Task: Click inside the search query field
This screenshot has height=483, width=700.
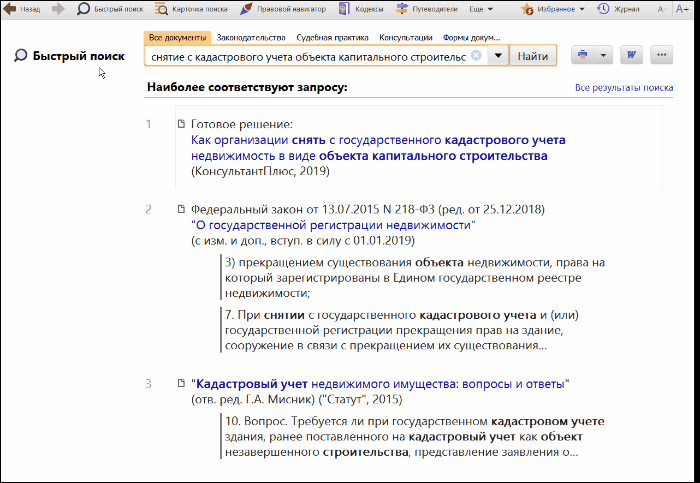Action: click(x=308, y=56)
